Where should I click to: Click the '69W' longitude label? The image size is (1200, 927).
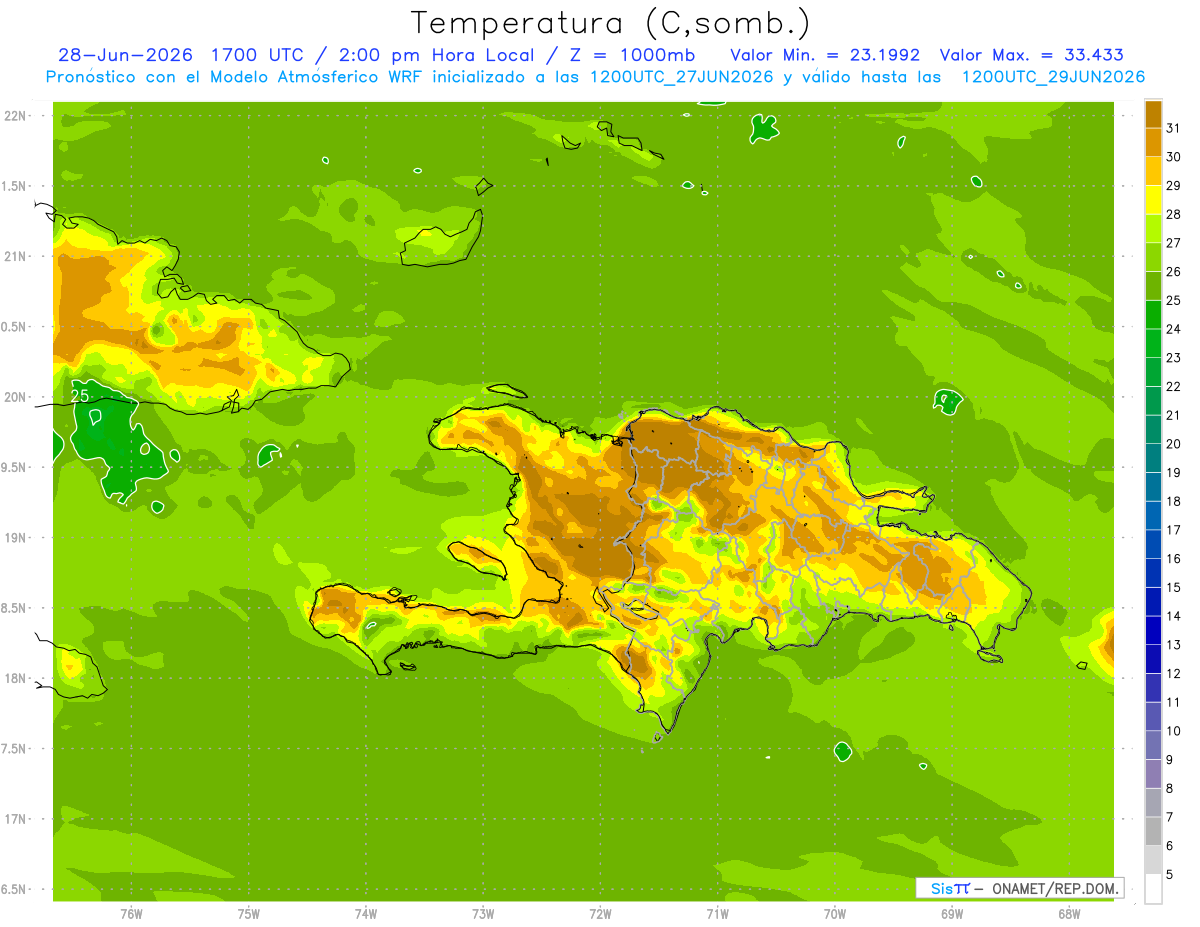952,913
